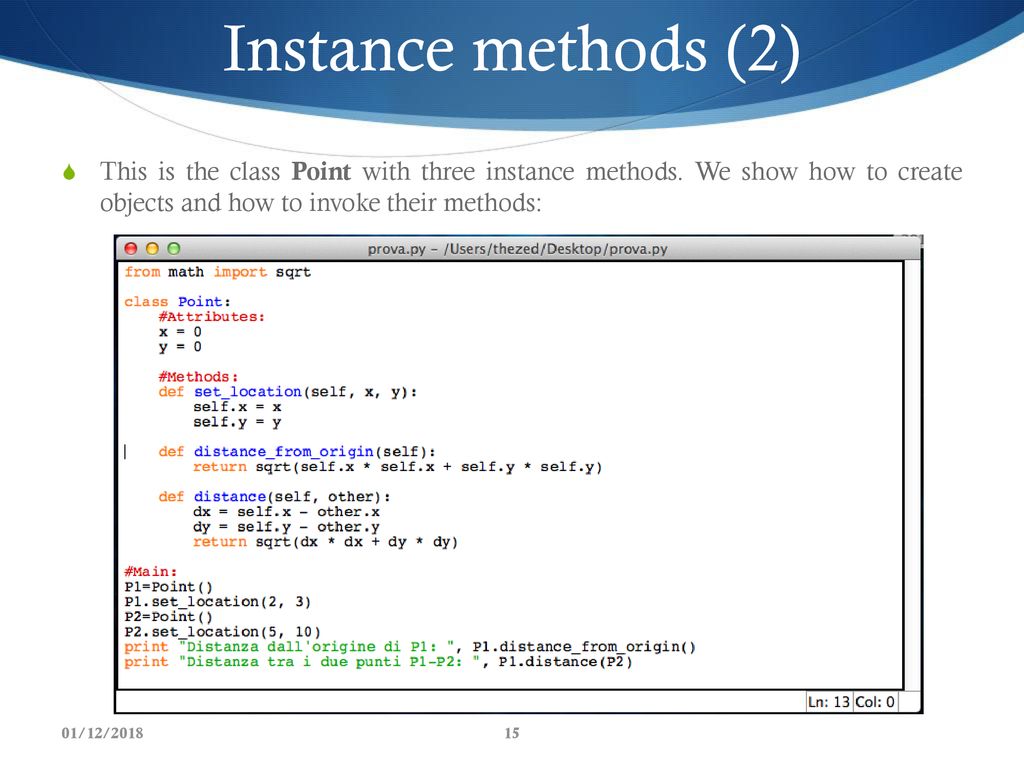Click the 'from math import sqrt' line
Viewport: 1024px width, 768px height.
coord(217,272)
